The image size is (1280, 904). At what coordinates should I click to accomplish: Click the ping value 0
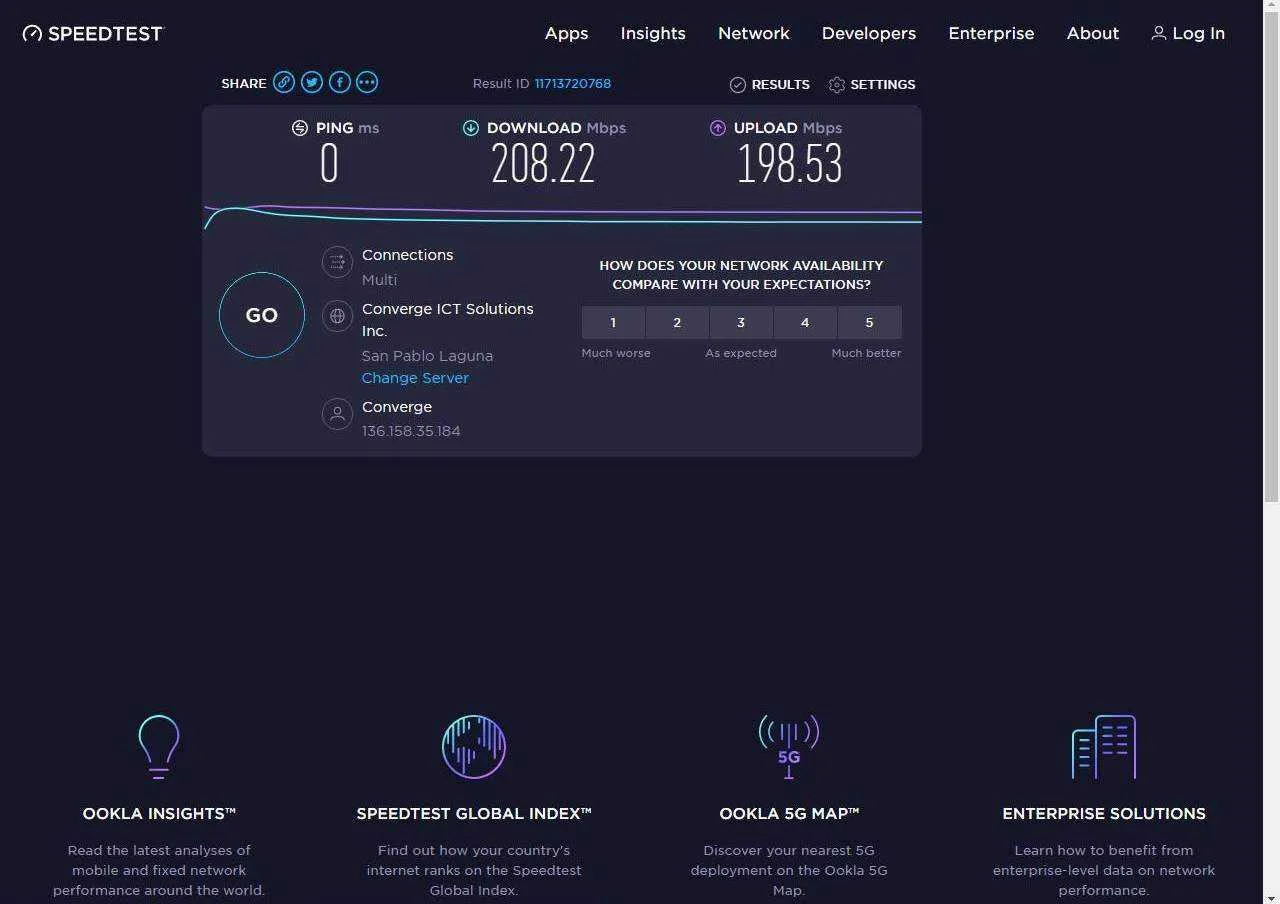click(x=329, y=164)
